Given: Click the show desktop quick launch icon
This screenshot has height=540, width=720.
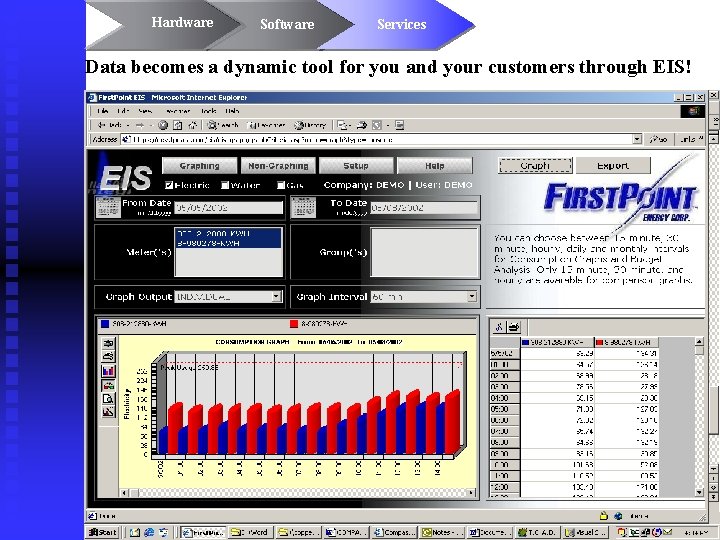Looking at the screenshot, I should pyautogui.click(x=135, y=532).
